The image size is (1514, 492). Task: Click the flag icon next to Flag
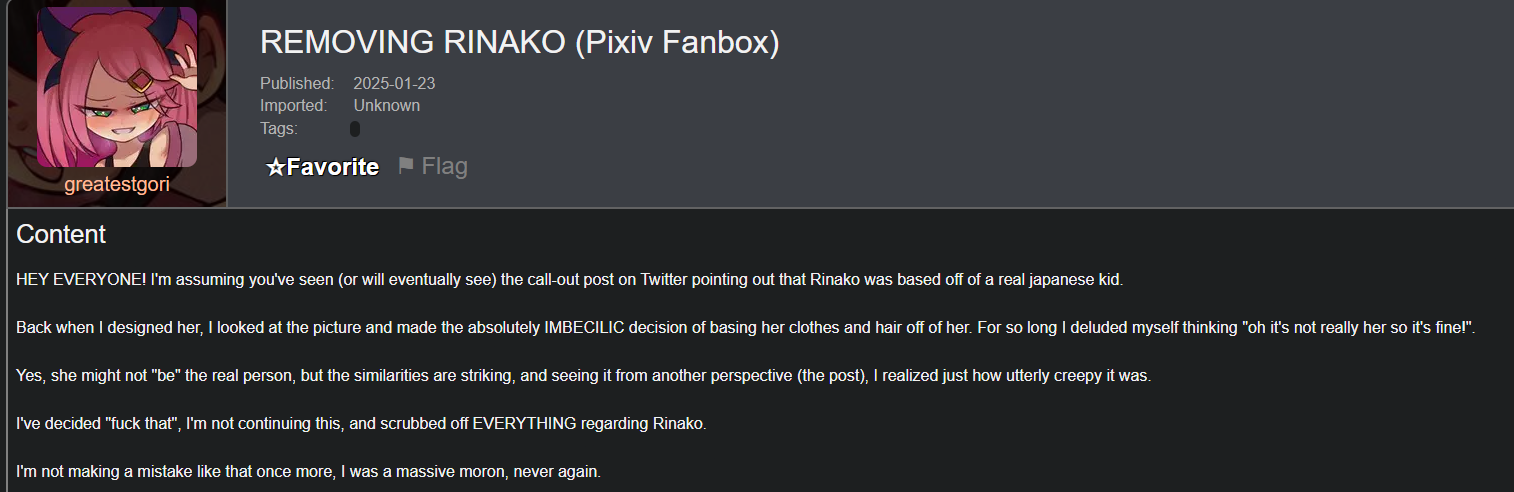[405, 166]
